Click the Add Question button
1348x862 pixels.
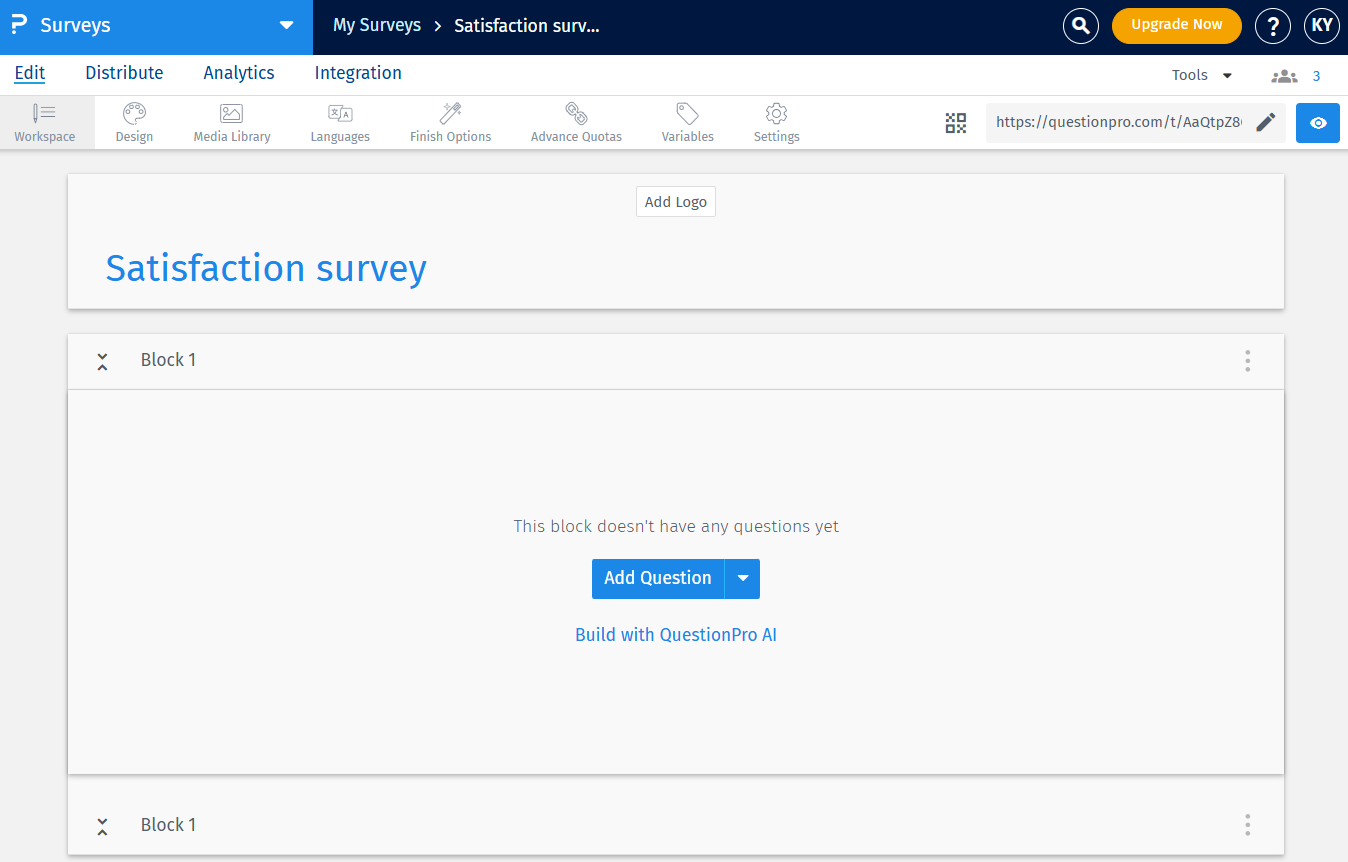tap(657, 578)
